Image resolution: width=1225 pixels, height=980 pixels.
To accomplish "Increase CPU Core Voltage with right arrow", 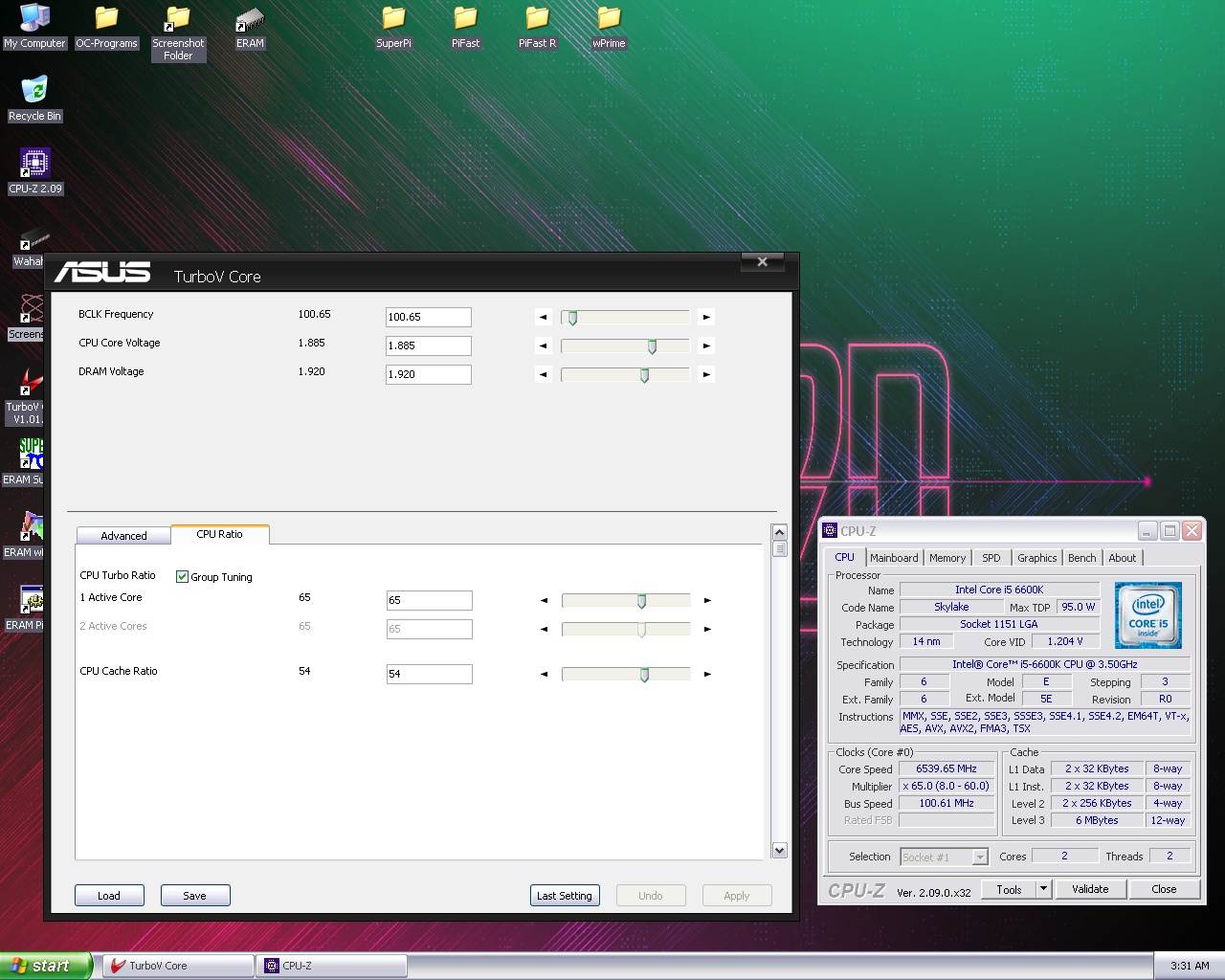I will point(706,345).
